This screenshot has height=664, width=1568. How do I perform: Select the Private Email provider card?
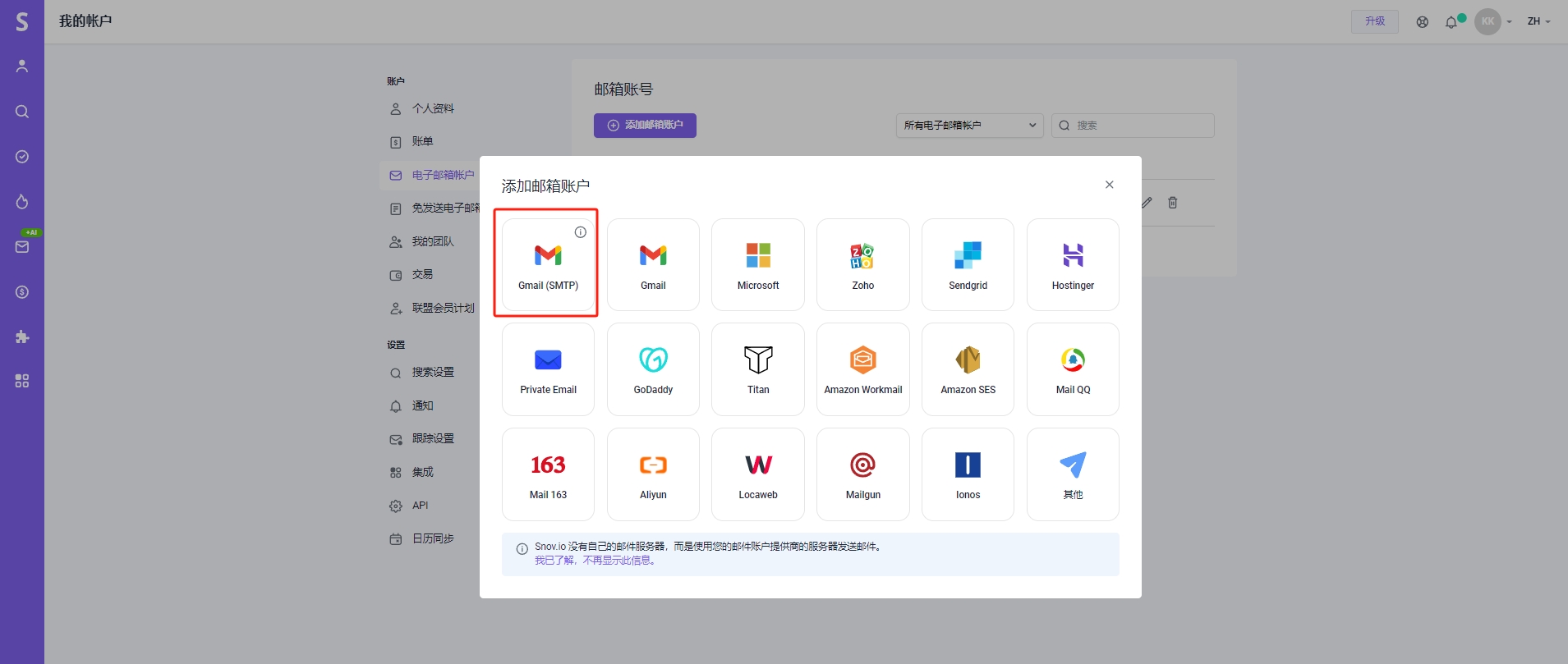pos(548,369)
